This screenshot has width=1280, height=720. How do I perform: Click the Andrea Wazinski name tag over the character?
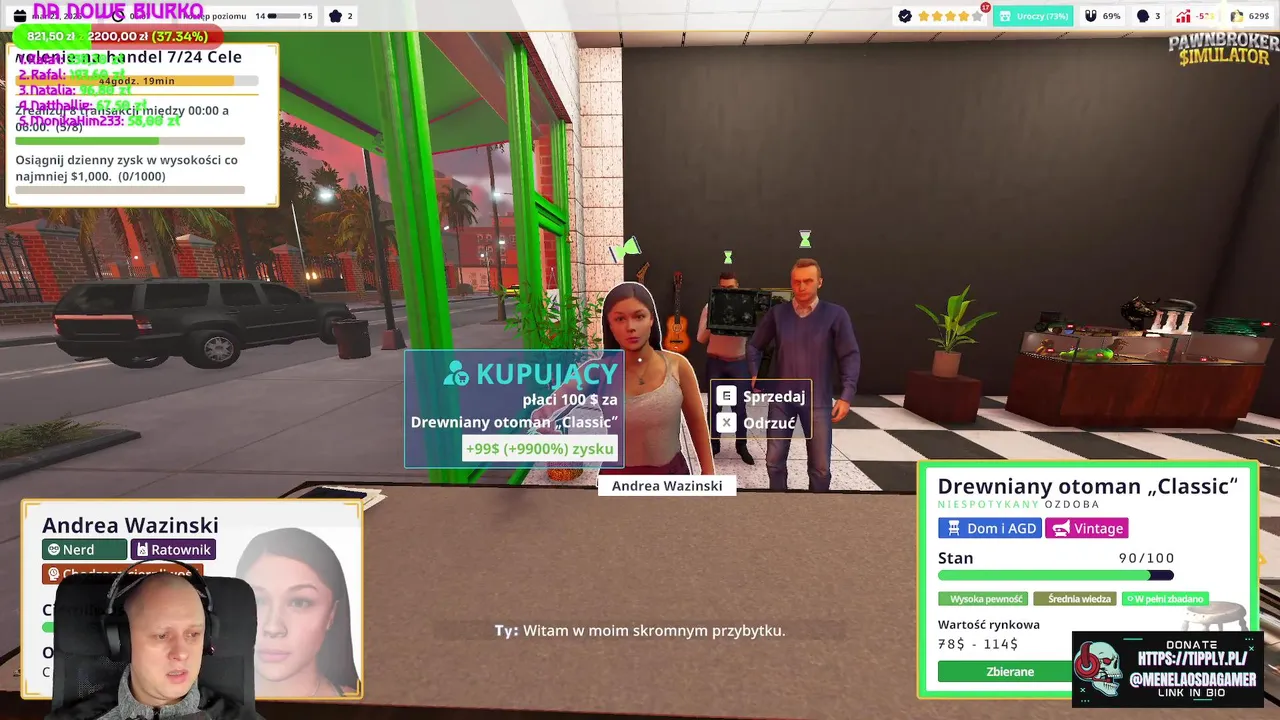click(x=667, y=485)
